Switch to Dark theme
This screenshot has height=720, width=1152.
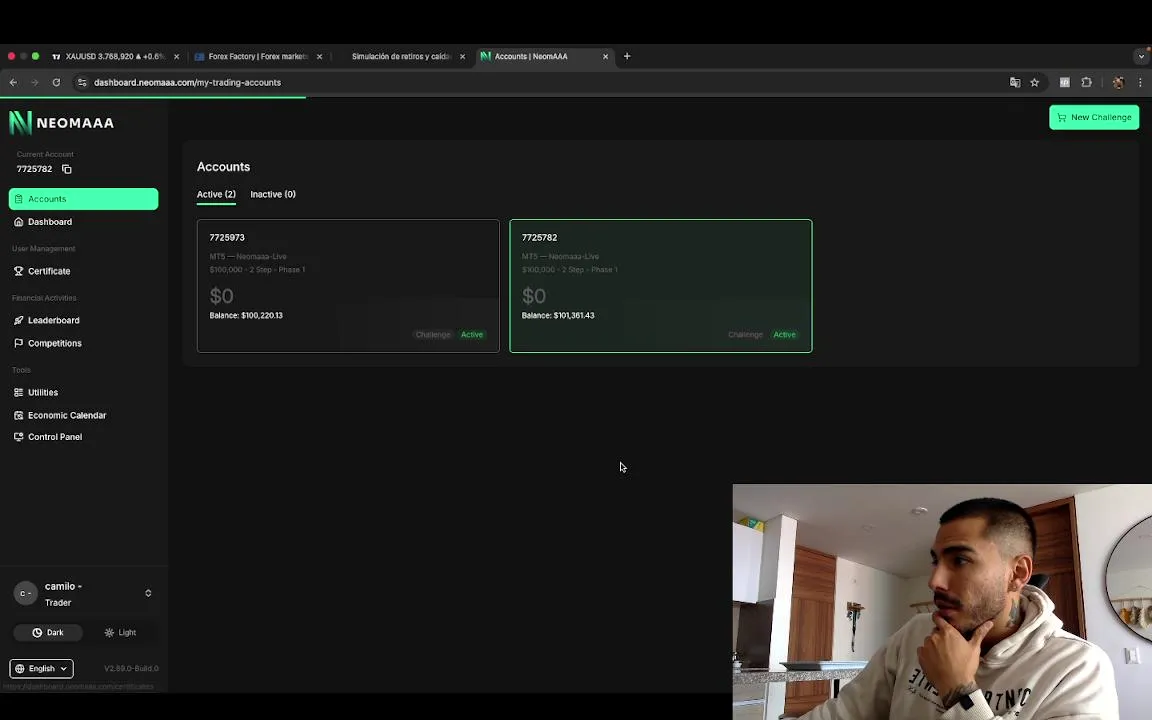(48, 633)
